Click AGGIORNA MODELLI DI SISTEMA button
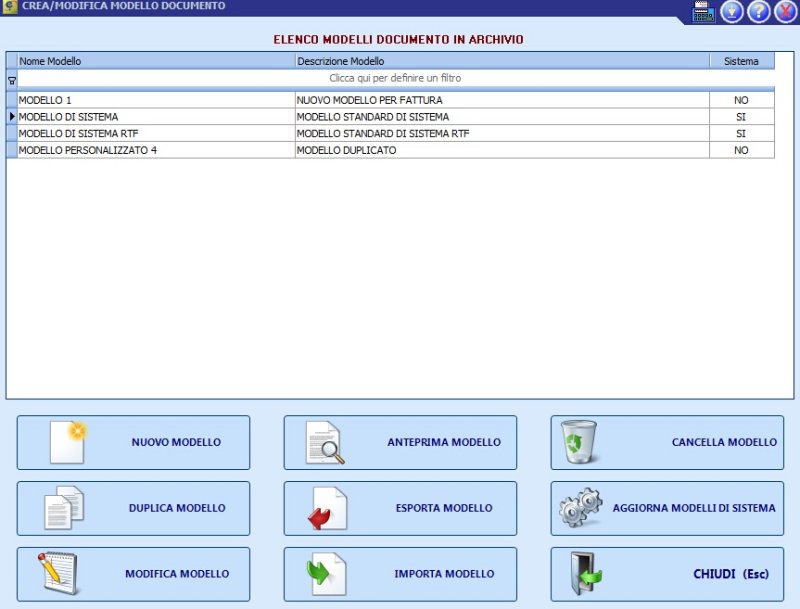 coord(667,508)
